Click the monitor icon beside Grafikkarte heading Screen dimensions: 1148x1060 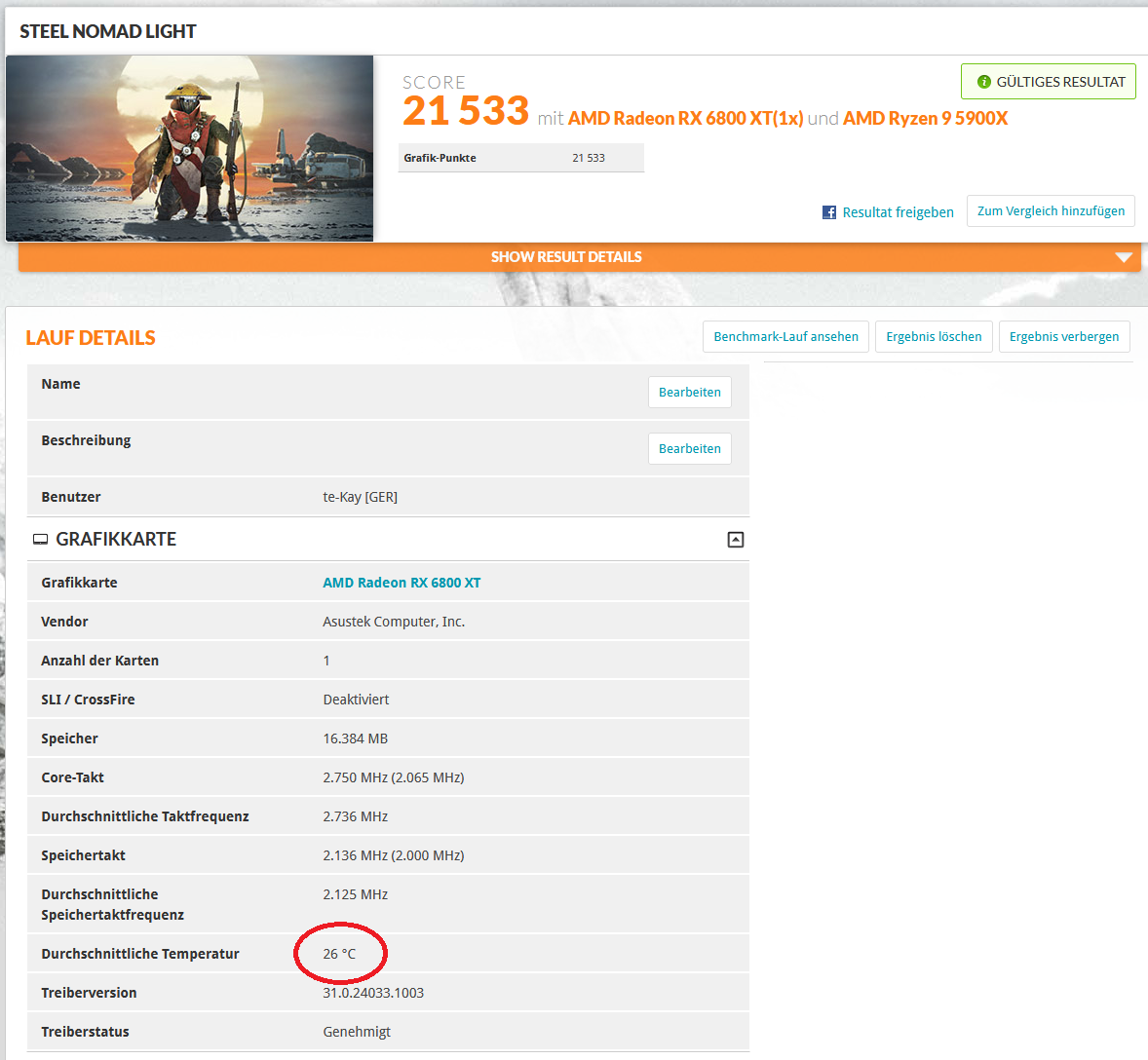point(41,540)
